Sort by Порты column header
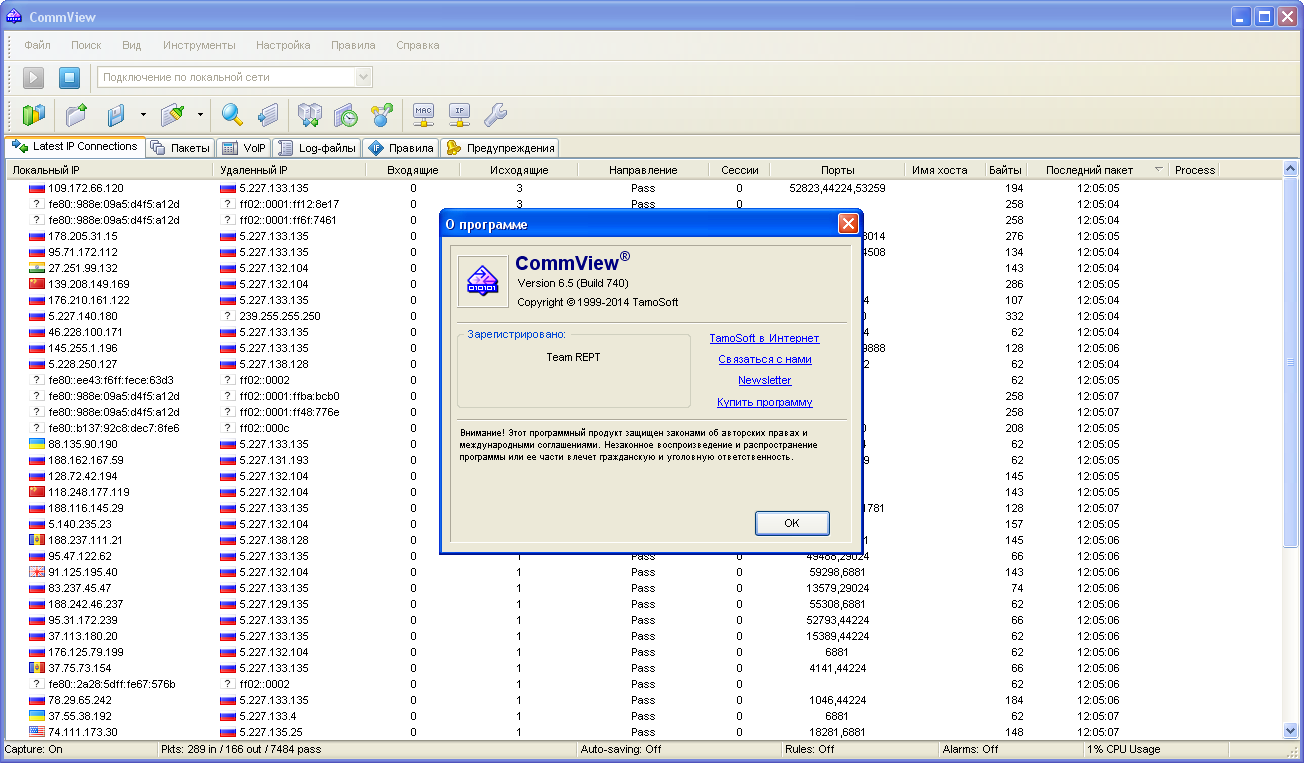Screen dimensions: 1304x763 (838, 170)
